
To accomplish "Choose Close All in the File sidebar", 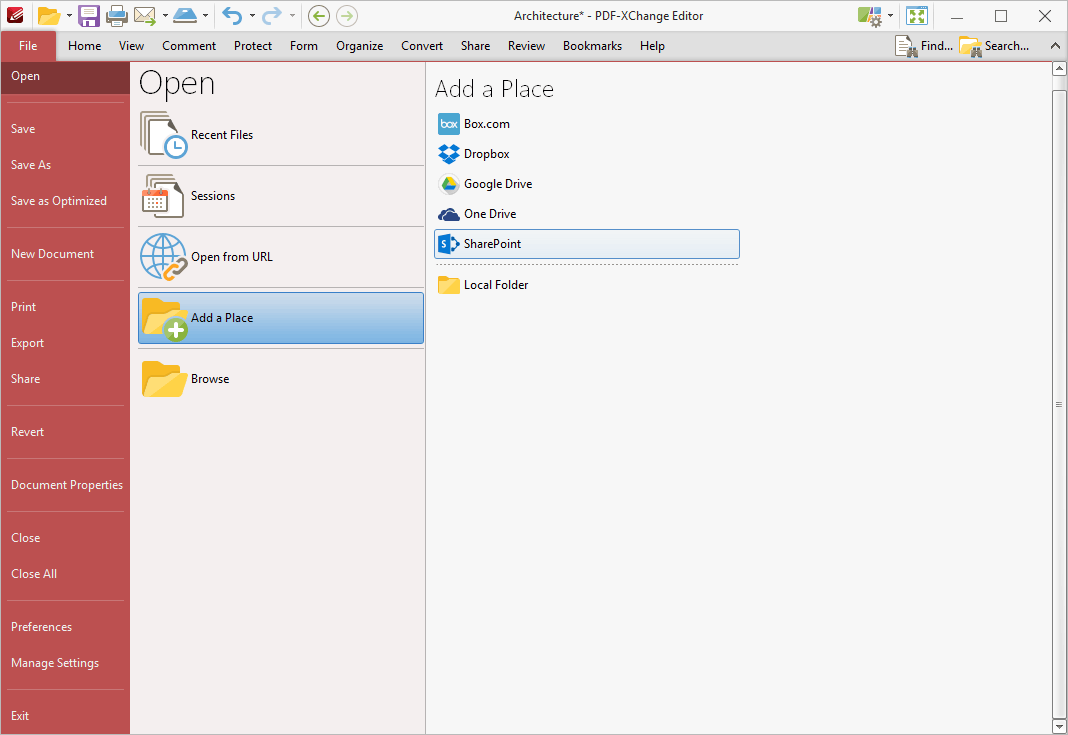I will click(65, 574).
